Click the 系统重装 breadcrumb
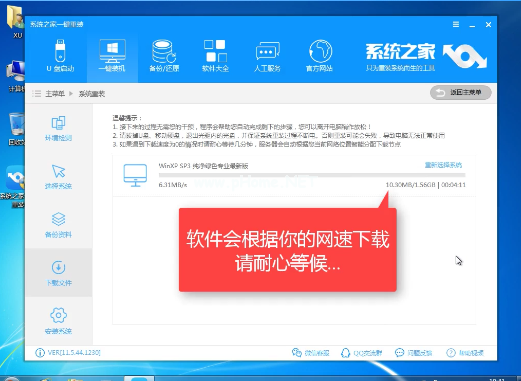The height and width of the screenshot is (381, 521). 92,94
